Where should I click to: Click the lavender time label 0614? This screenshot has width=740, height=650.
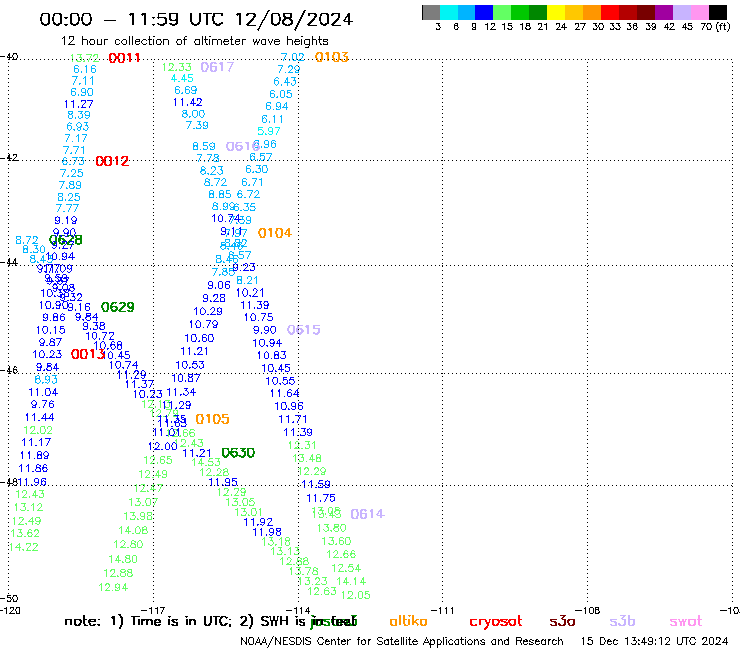coord(368,514)
